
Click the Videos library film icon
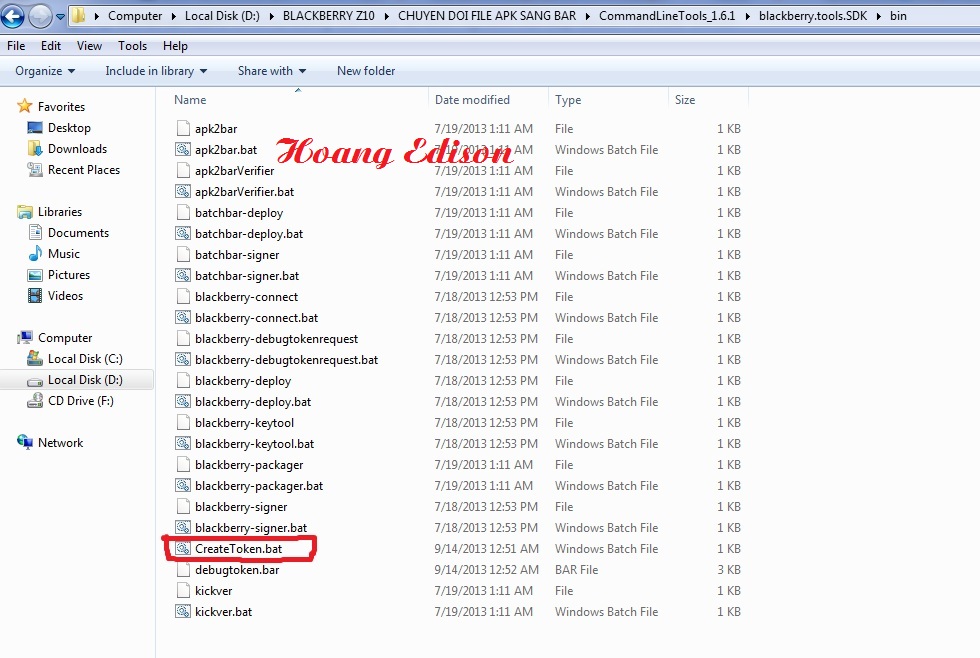click(x=35, y=296)
